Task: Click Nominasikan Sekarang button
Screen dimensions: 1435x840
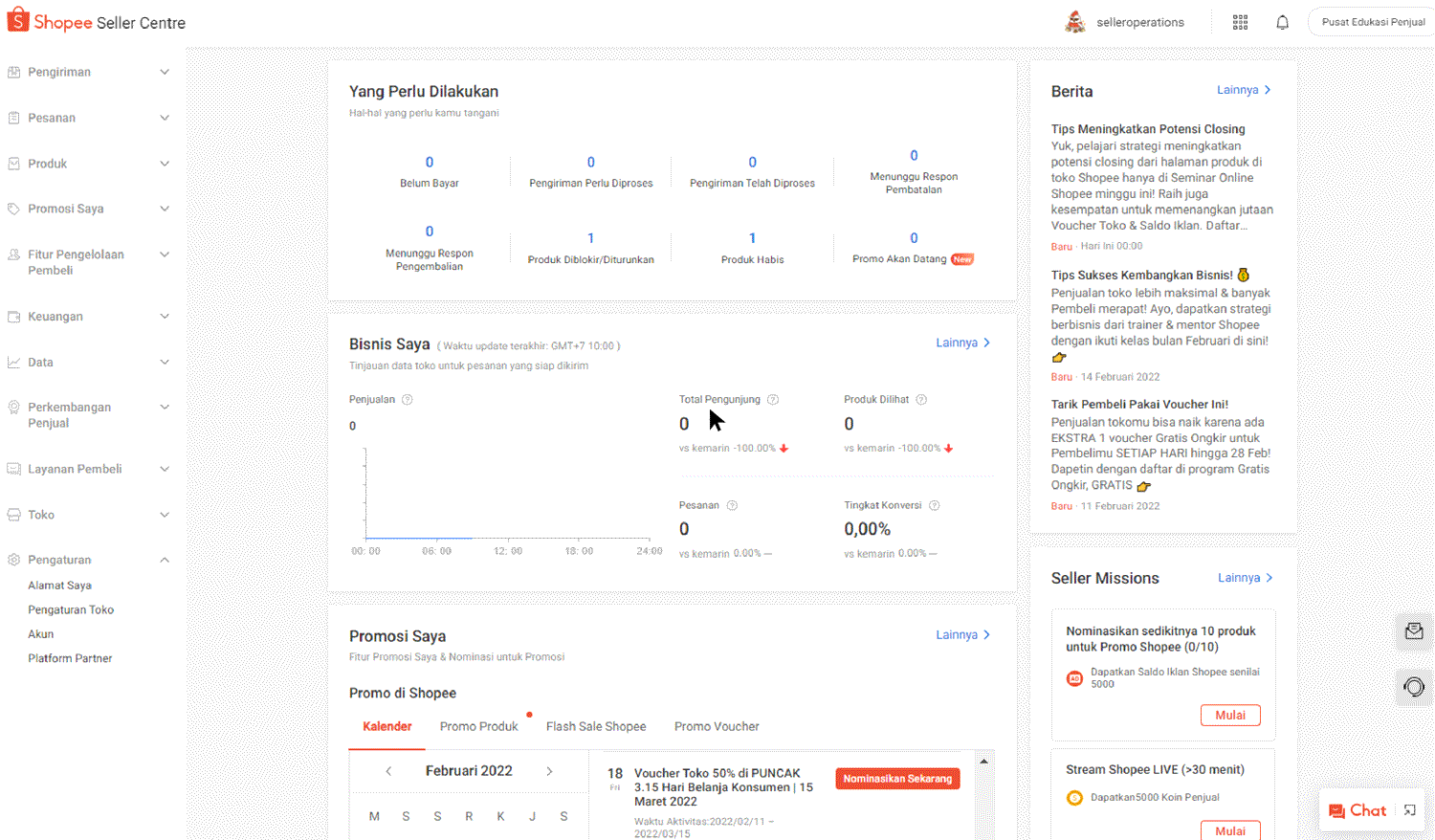Action: [897, 779]
